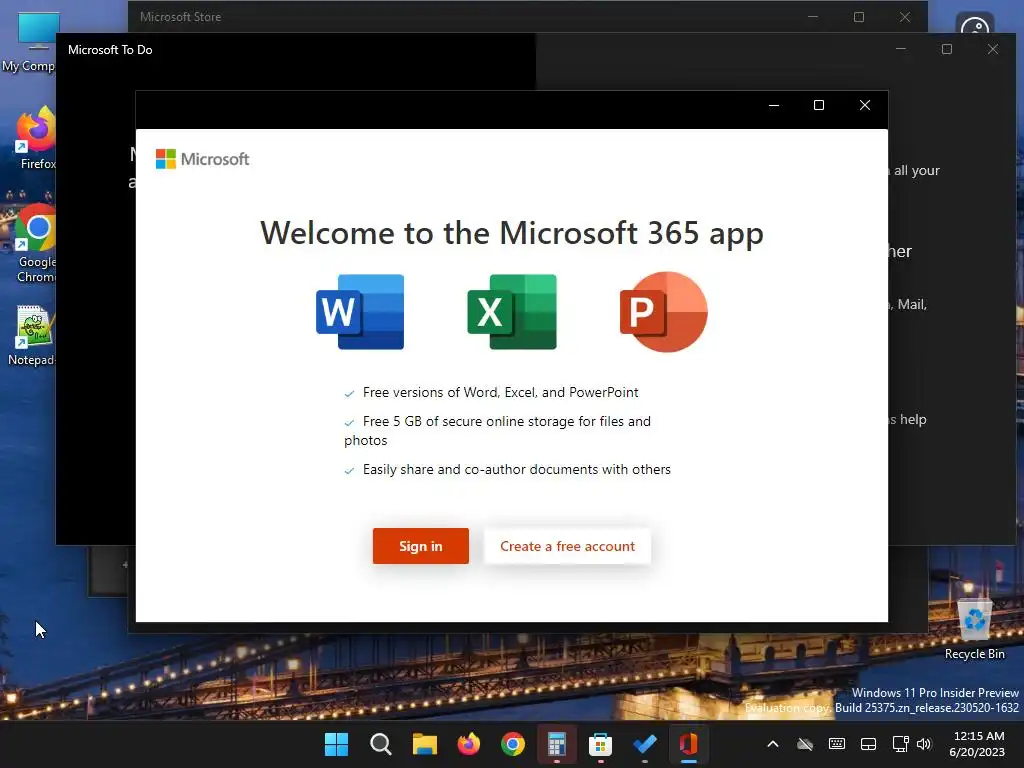Open the volume control tray icon
This screenshot has height=768, width=1024.
pyautogui.click(x=923, y=744)
